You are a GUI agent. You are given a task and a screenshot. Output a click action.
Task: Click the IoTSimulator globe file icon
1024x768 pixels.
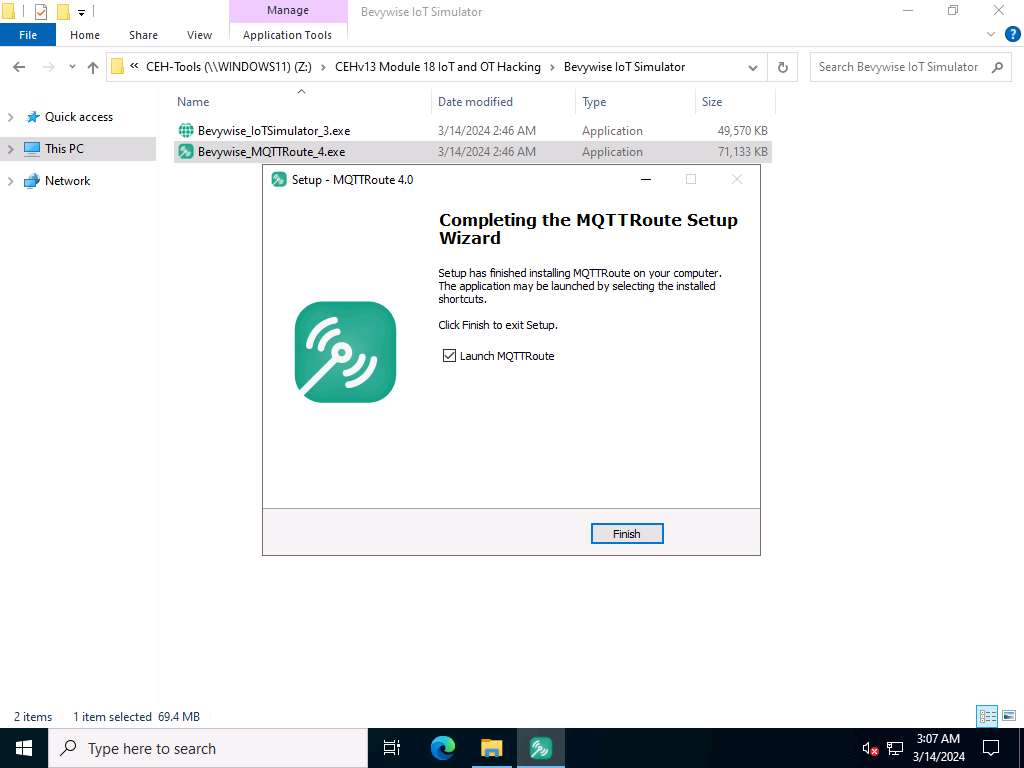pos(186,131)
